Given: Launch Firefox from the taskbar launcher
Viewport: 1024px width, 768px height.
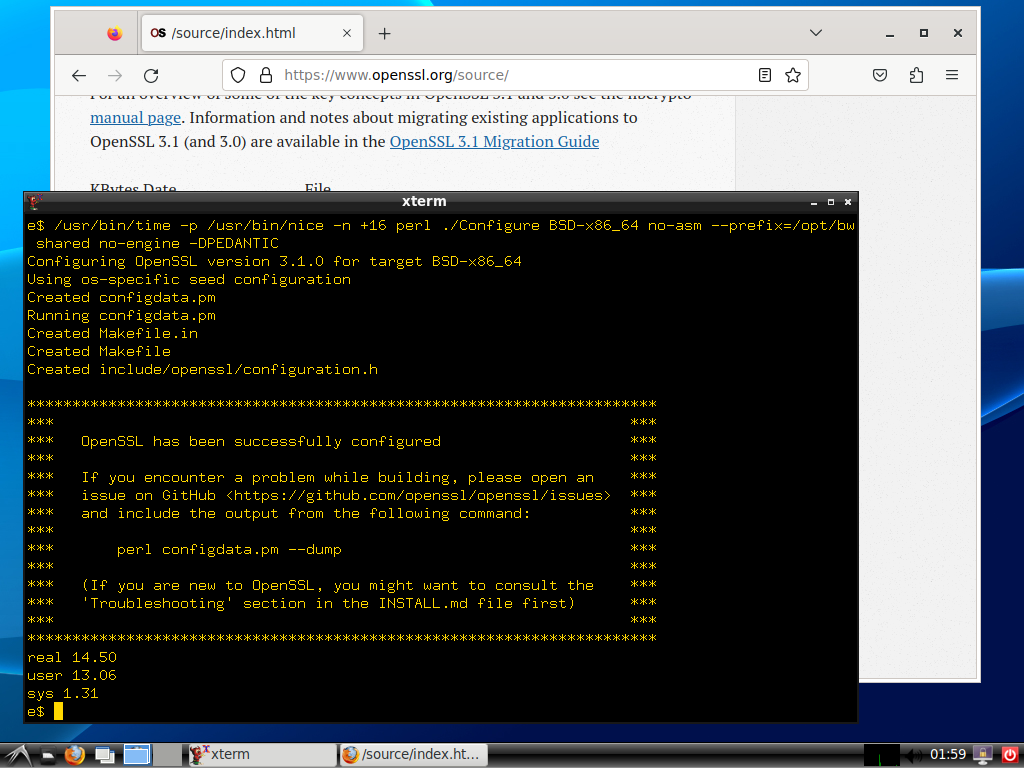Looking at the screenshot, I should 75,754.
